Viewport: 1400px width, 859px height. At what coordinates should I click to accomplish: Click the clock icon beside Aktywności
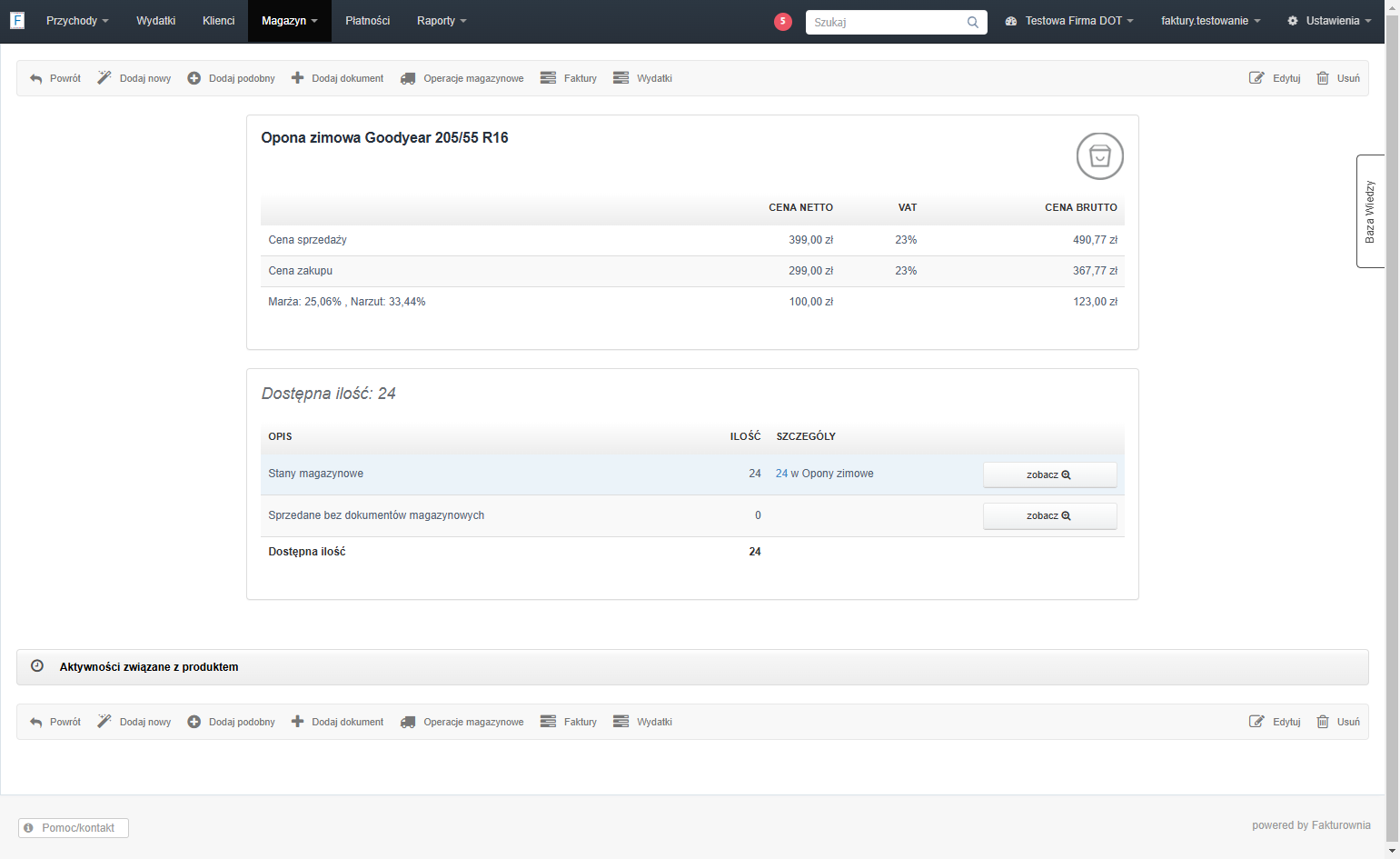(x=37, y=665)
